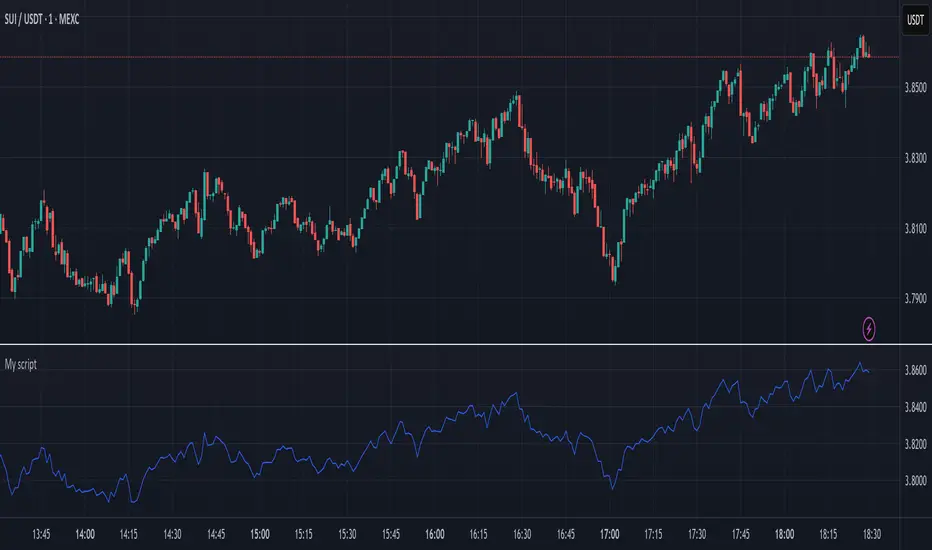Viewport: 932px width, 550px height.
Task: Click the 3.8300 price axis label
Action: [x=915, y=158]
